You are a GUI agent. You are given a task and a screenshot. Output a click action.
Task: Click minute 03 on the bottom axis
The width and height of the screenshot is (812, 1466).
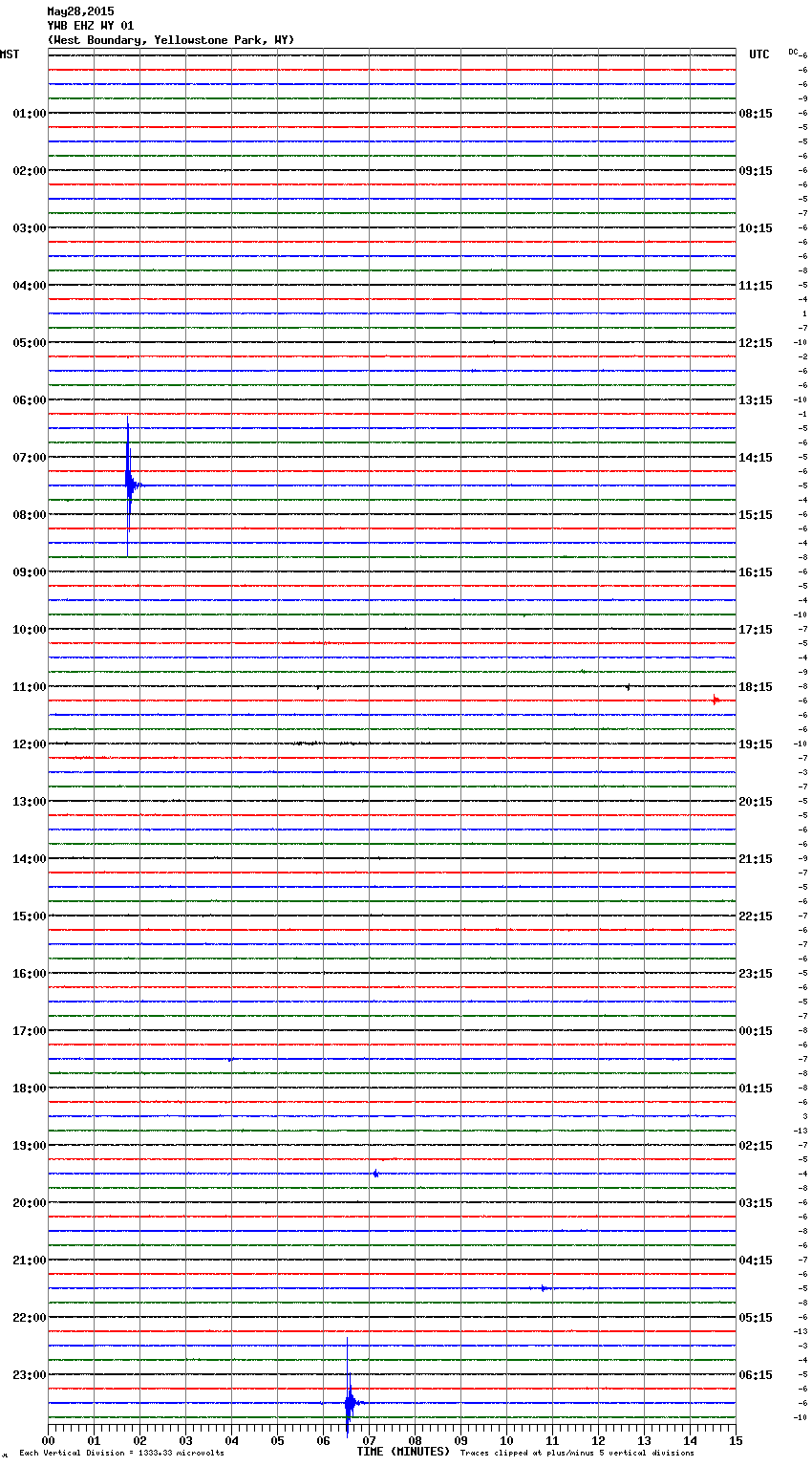pos(185,1440)
